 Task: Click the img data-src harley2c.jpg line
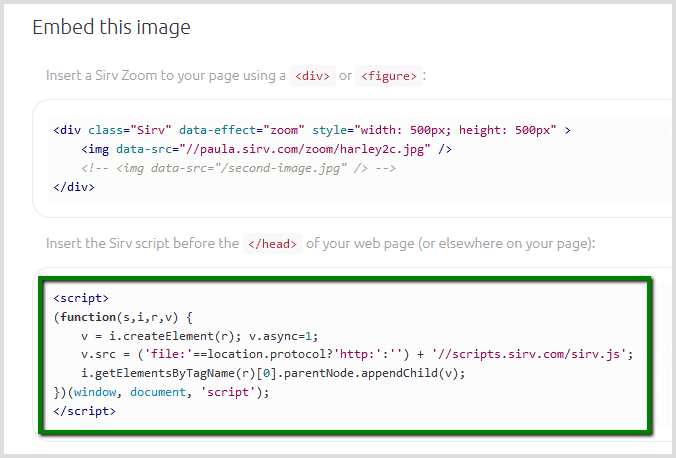[x=266, y=149]
